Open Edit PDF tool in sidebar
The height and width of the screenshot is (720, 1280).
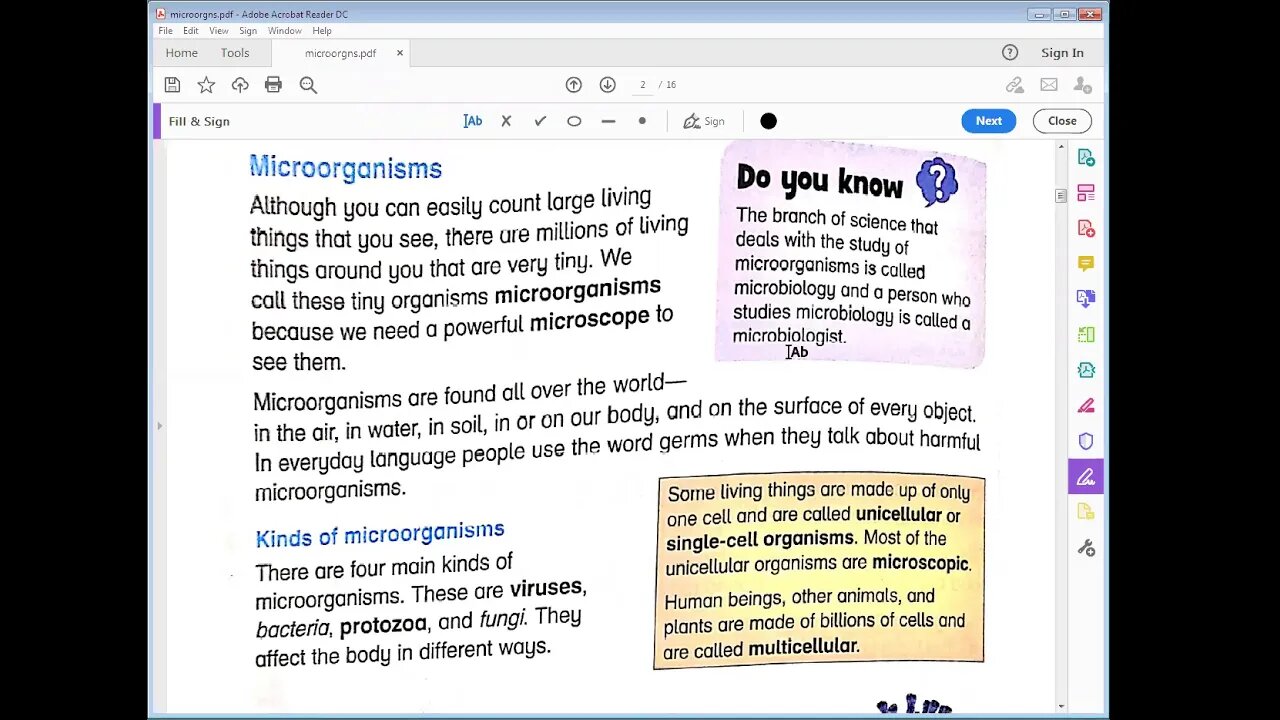pos(1086,228)
